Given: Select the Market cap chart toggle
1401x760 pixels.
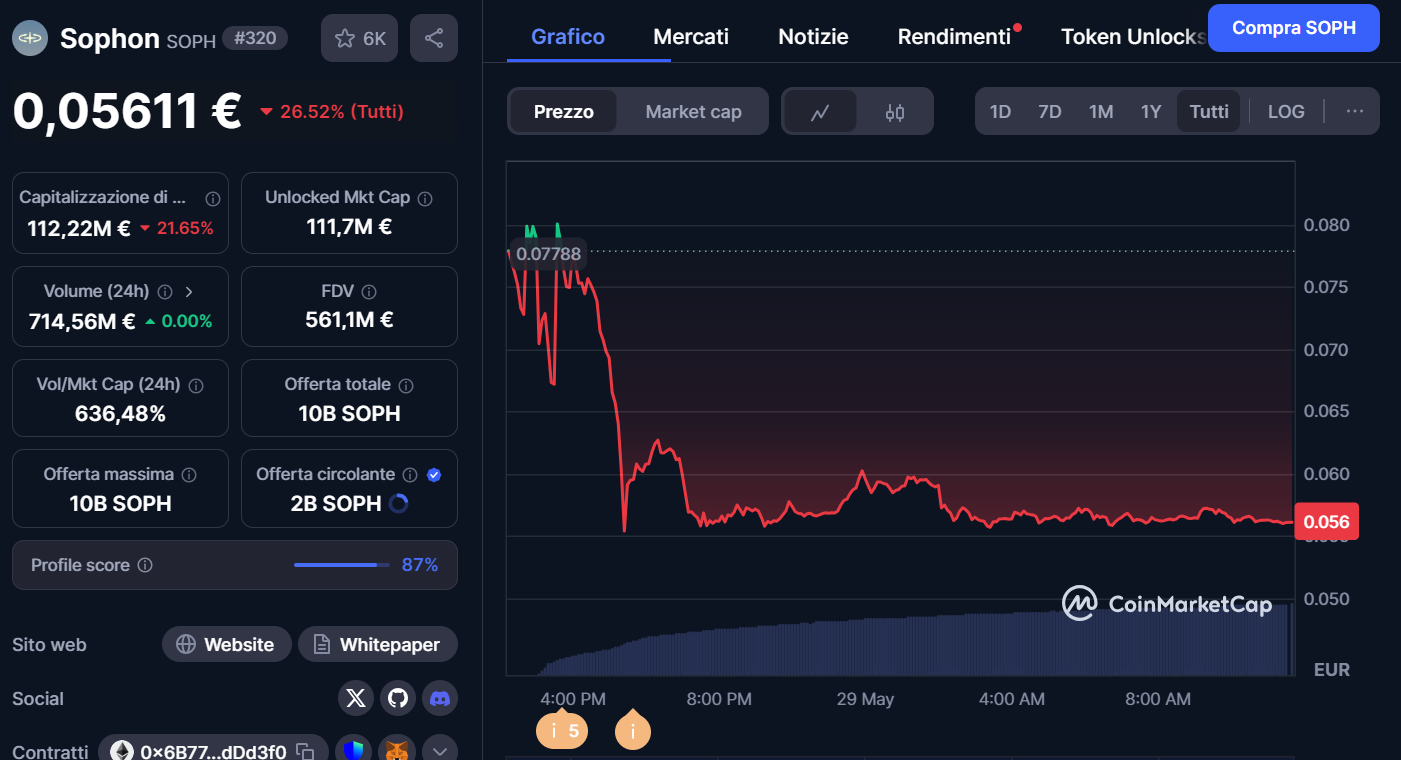Looking at the screenshot, I should pyautogui.click(x=693, y=112).
